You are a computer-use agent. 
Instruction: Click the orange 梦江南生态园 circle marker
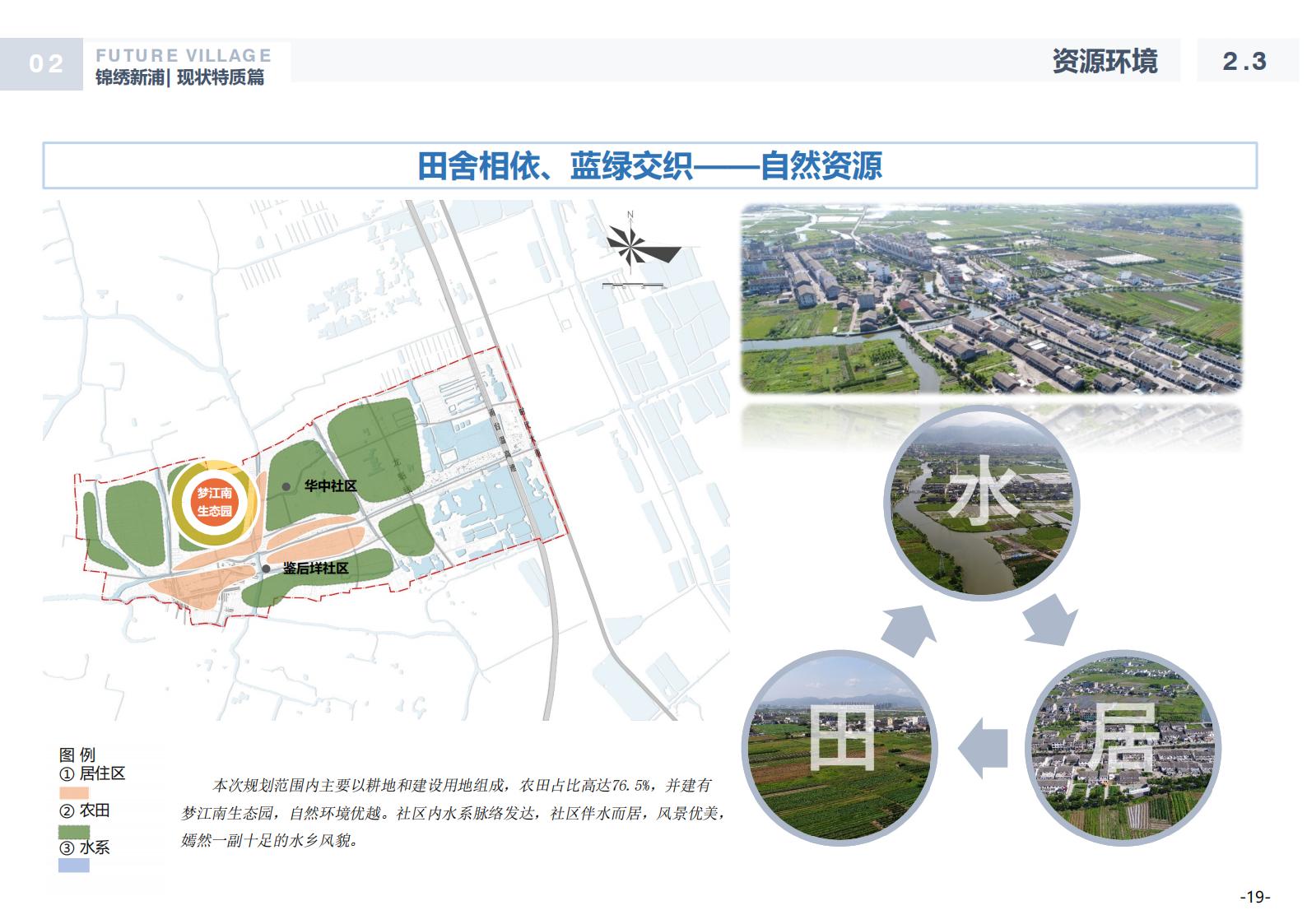[x=215, y=502]
